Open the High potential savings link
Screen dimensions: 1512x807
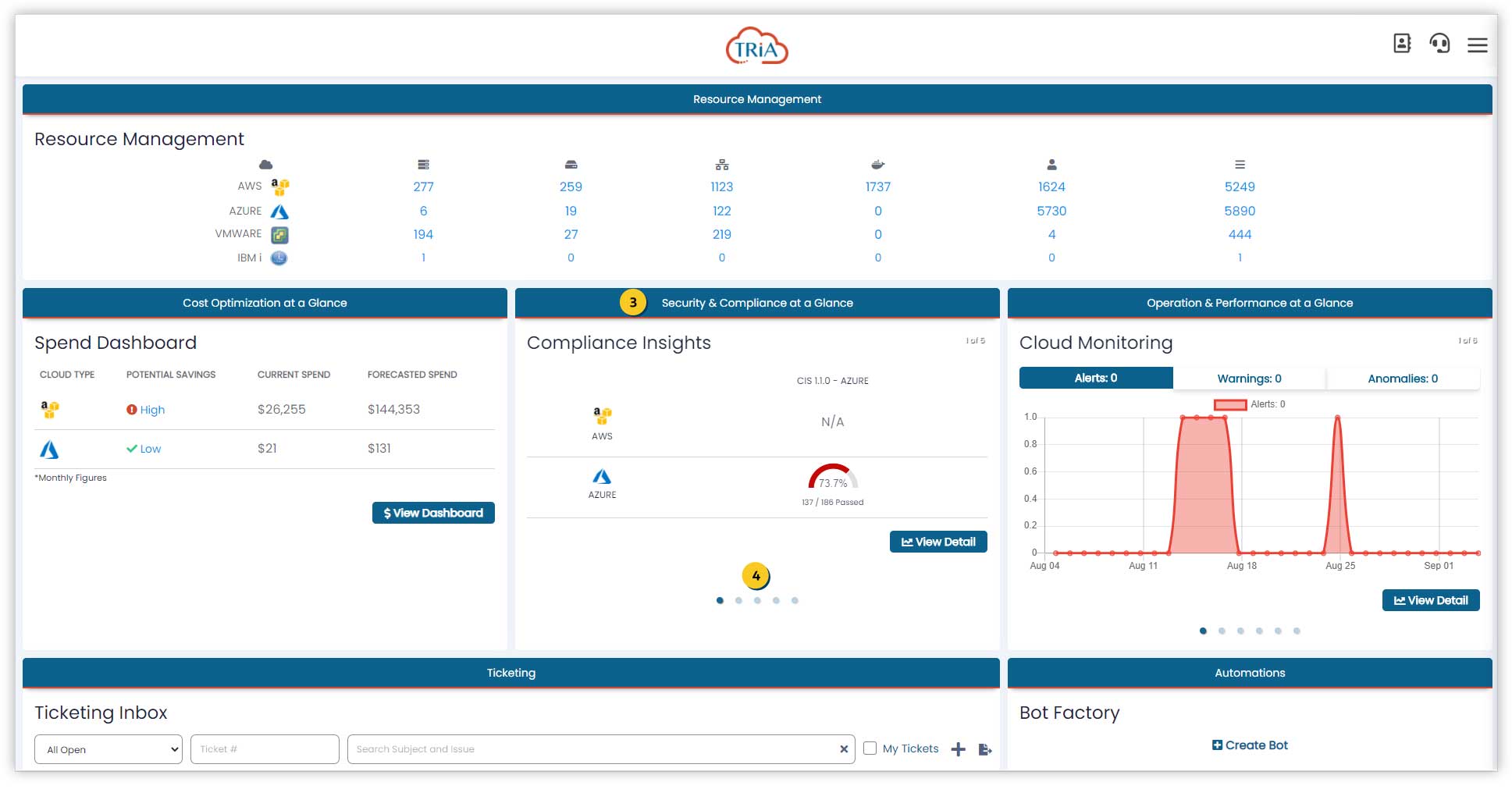tap(152, 410)
